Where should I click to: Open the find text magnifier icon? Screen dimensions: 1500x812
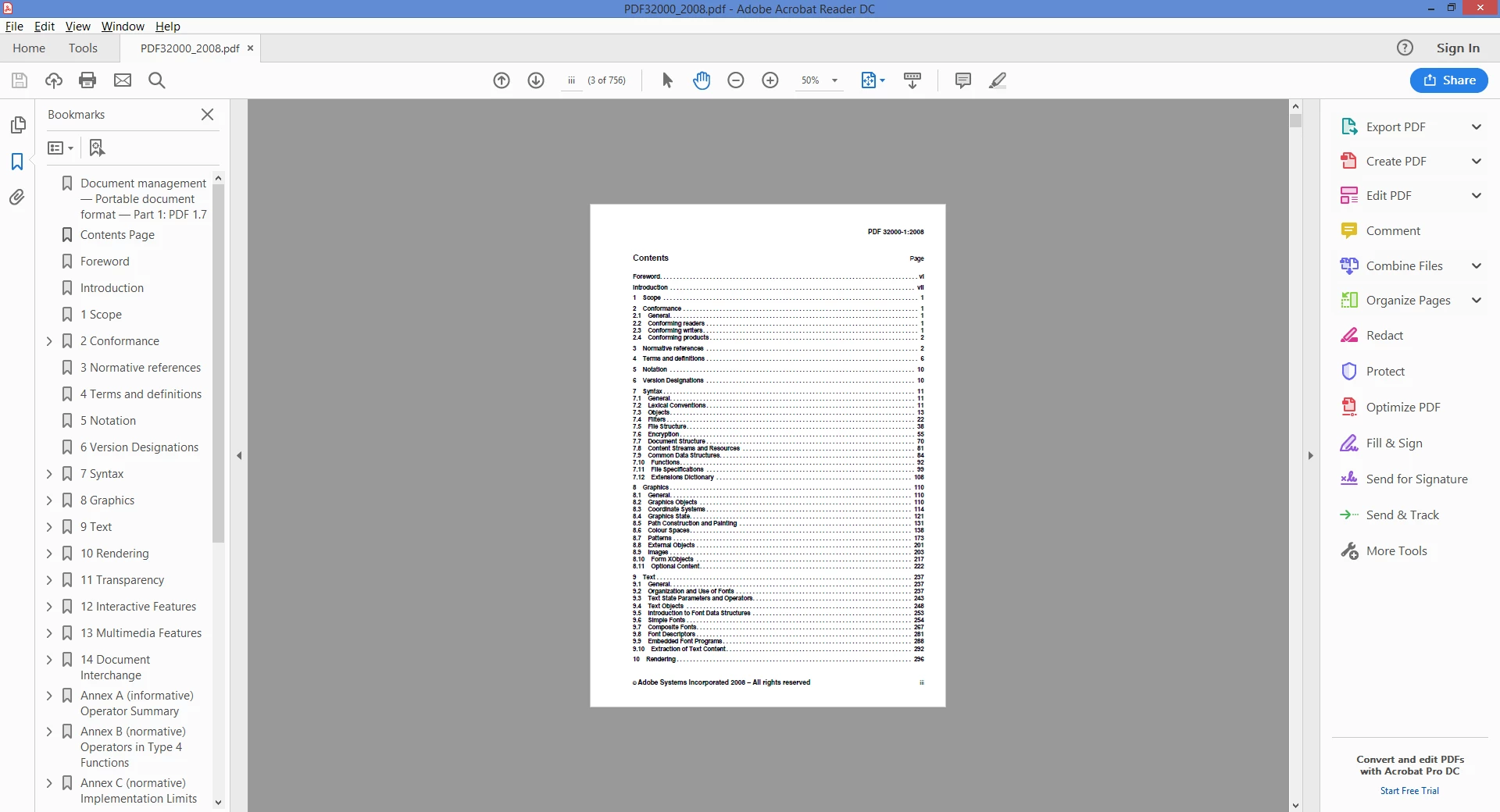[157, 80]
